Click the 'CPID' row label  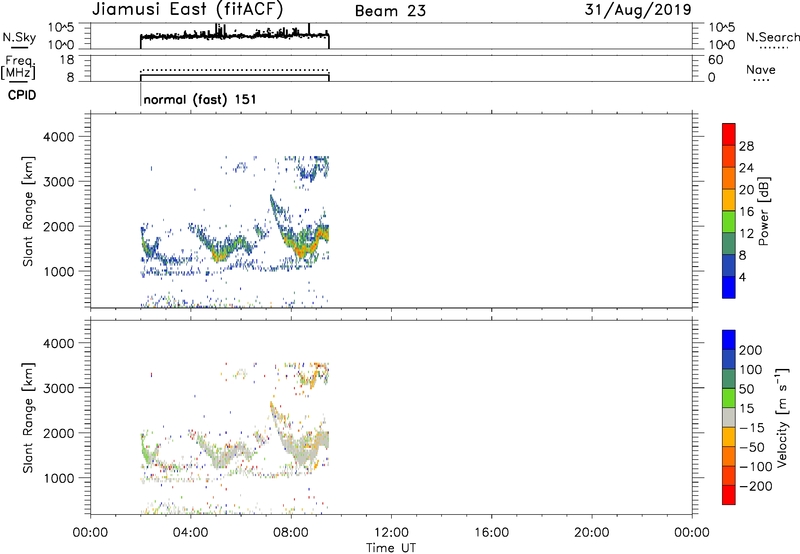click(22, 95)
